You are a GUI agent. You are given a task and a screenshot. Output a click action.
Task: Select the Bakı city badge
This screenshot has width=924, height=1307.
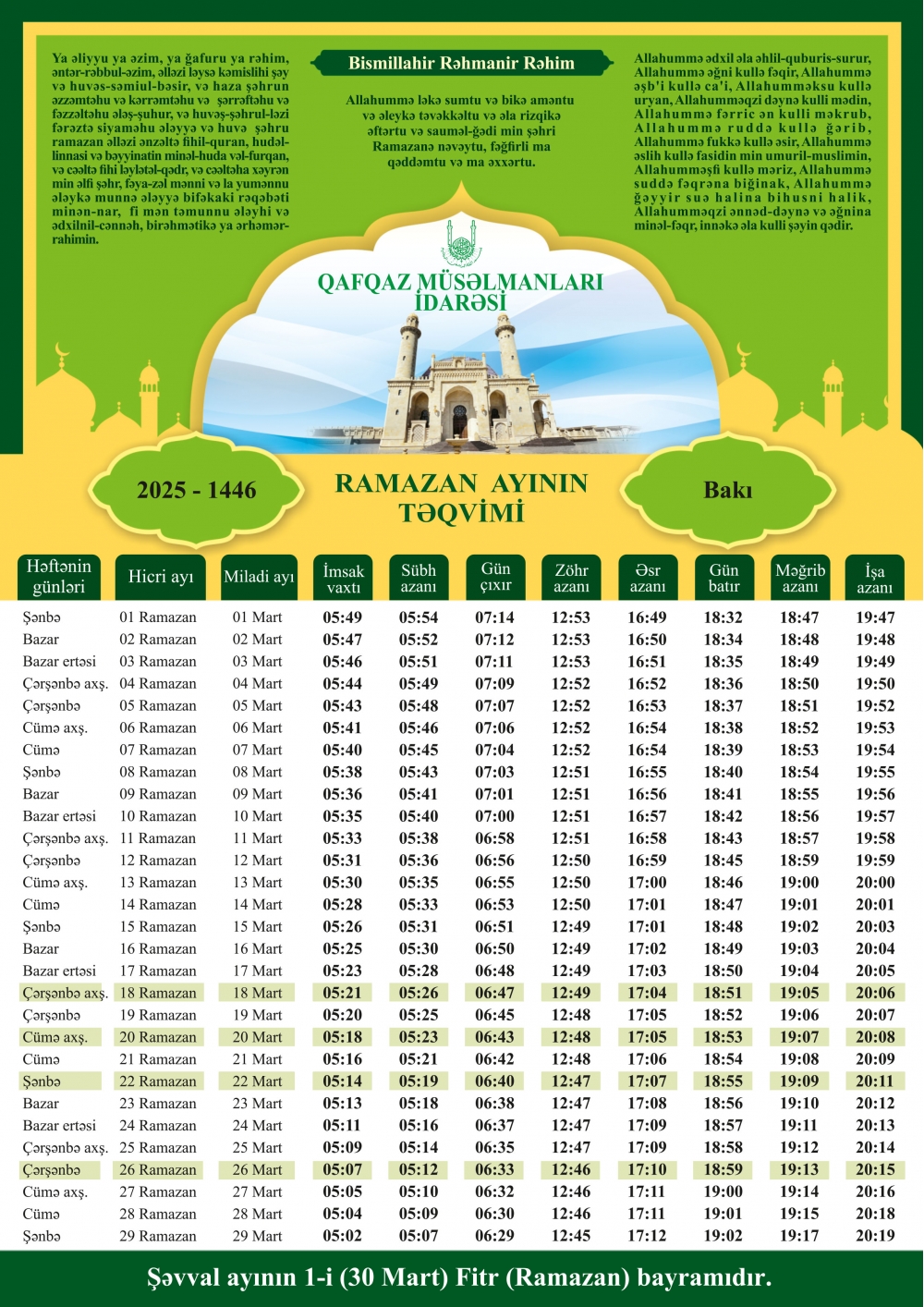(728, 491)
